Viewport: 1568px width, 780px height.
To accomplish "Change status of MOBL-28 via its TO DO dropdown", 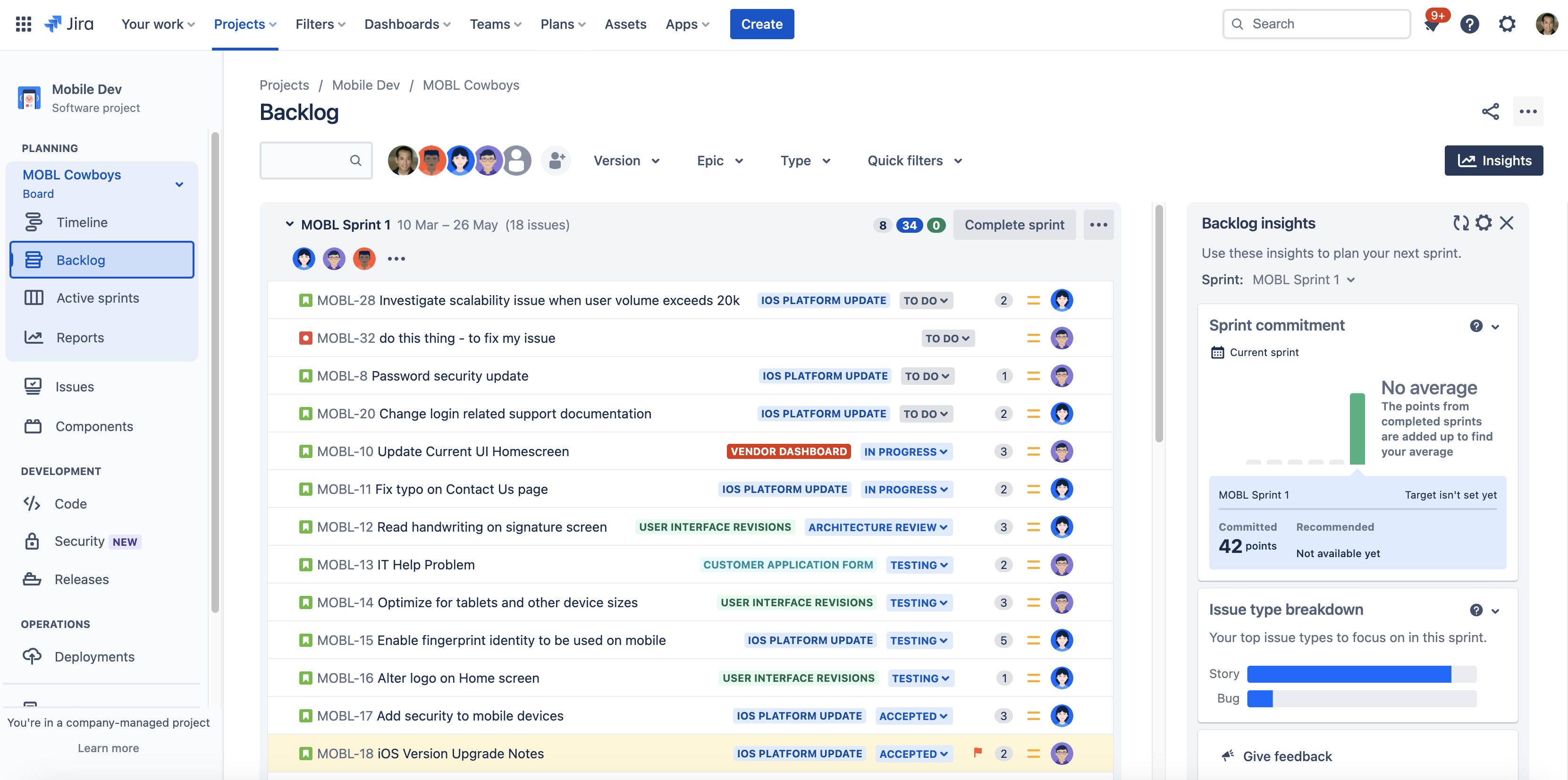I will coord(925,299).
